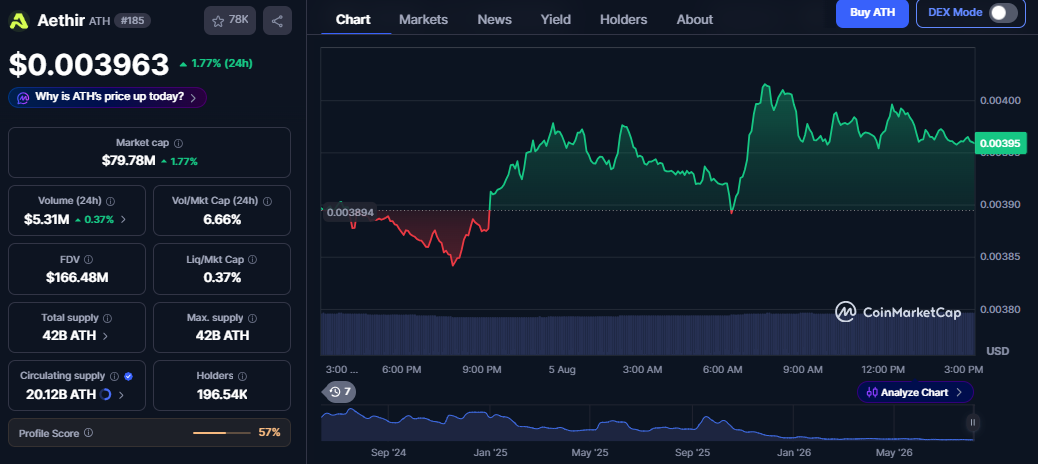
Task: Click the 196.54K holders value
Action: point(222,394)
